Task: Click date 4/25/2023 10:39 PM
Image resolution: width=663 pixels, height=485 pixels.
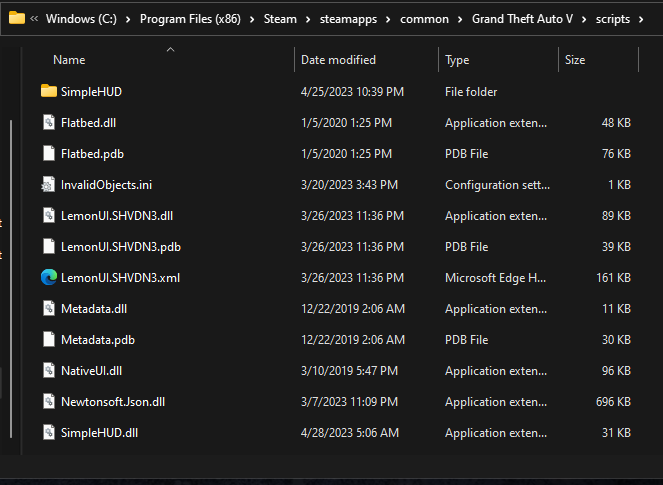Action: 352,92
